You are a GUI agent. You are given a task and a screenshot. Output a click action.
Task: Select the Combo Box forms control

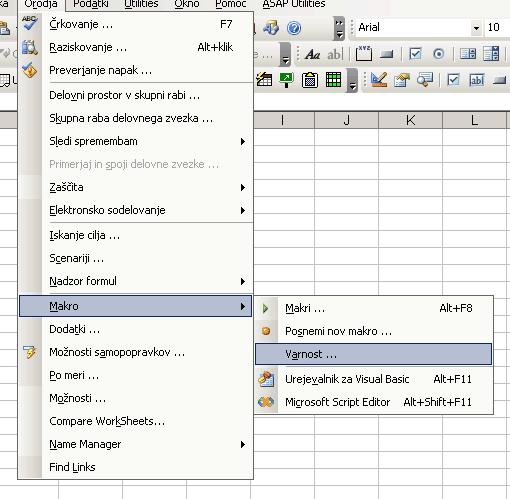point(491,53)
